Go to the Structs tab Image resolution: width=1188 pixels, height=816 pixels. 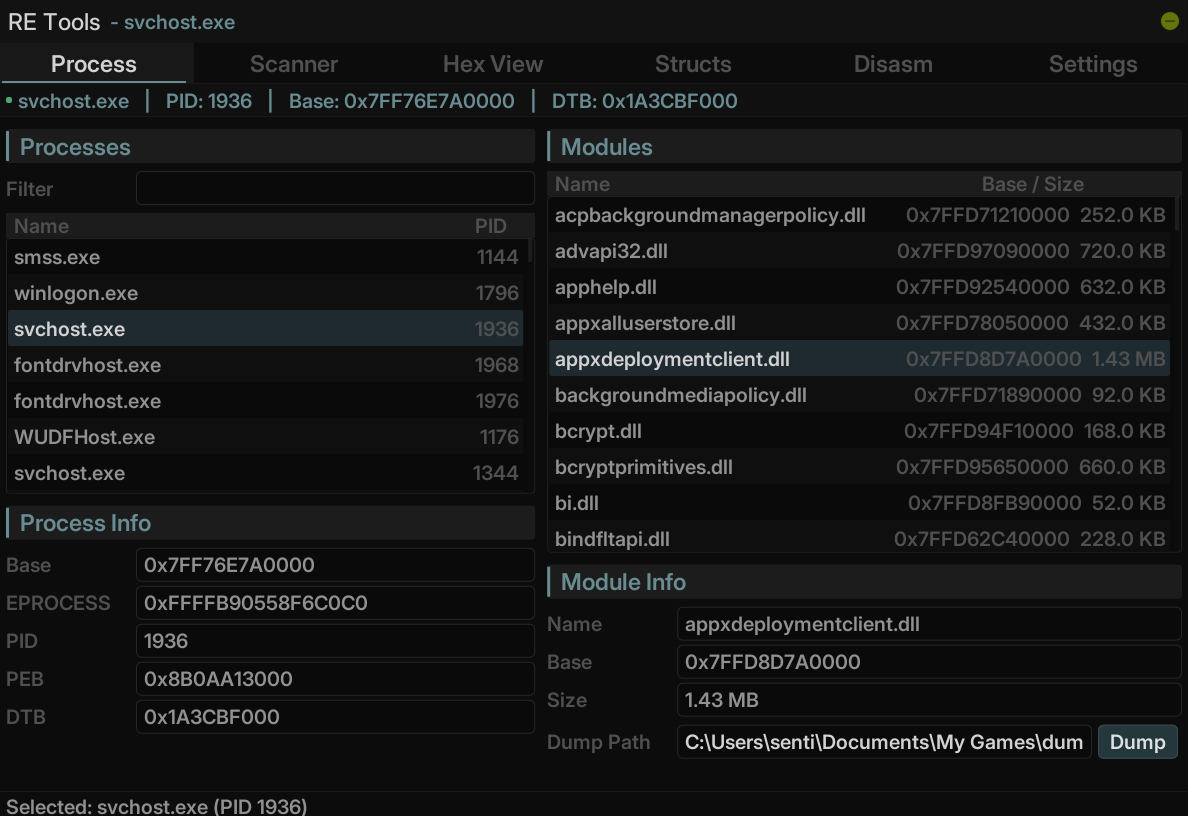(692, 64)
